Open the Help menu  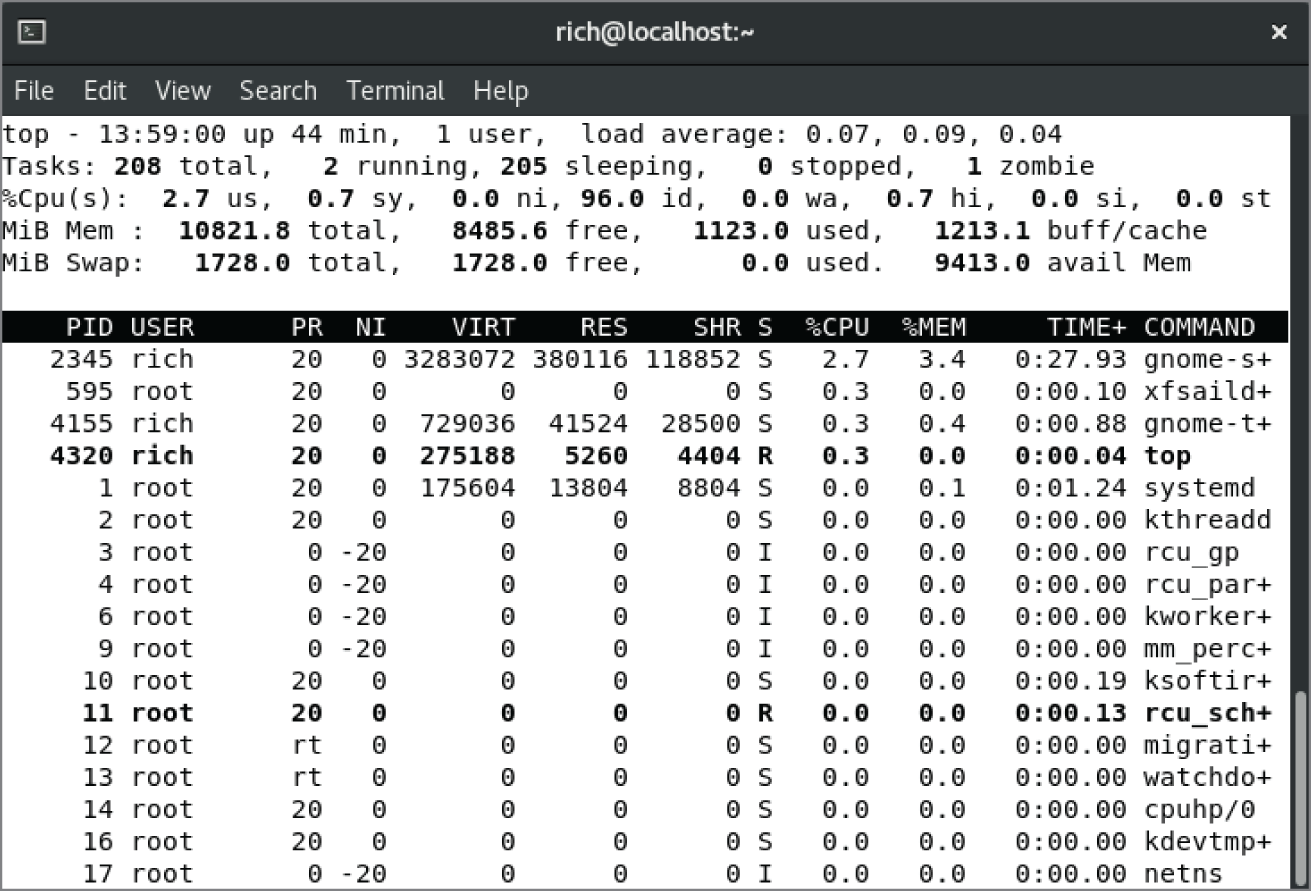pos(500,91)
